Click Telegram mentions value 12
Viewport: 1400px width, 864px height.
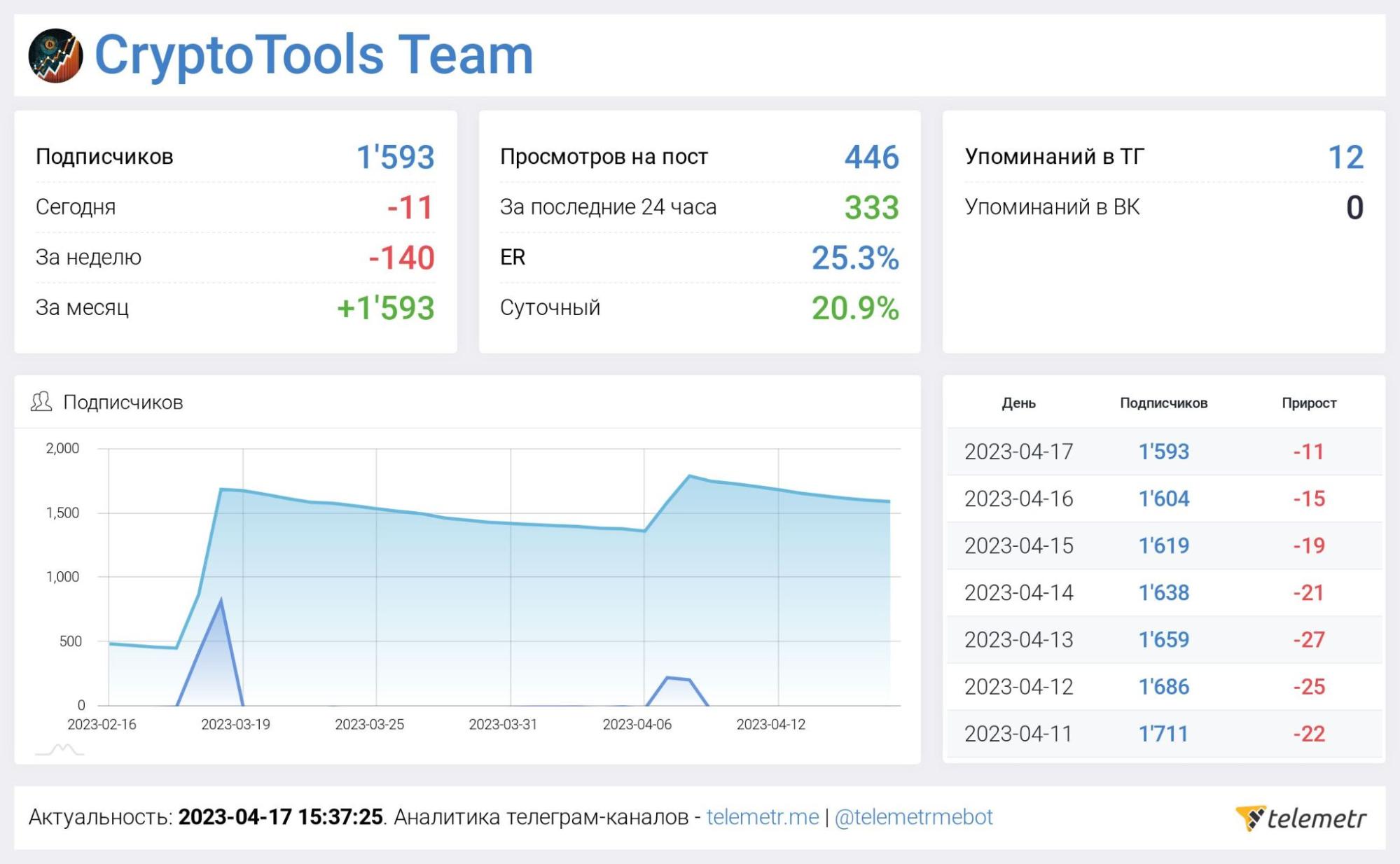coord(1346,157)
